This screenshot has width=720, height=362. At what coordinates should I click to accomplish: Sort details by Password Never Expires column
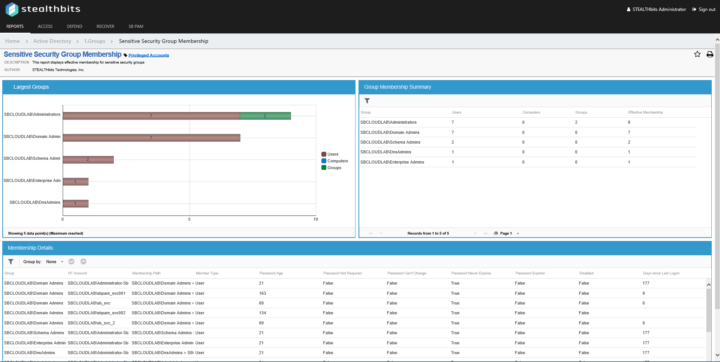click(471, 273)
